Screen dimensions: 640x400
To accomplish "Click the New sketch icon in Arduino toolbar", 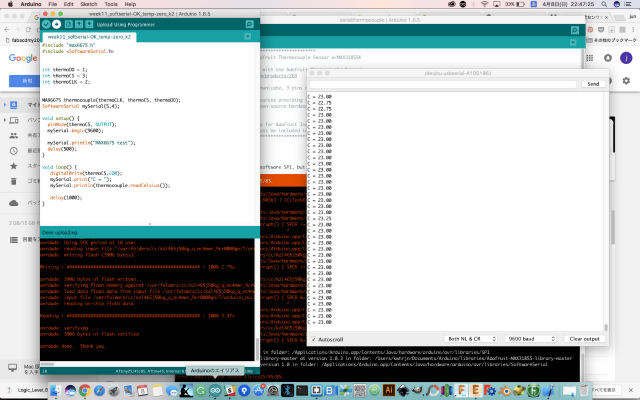I will (69, 24).
